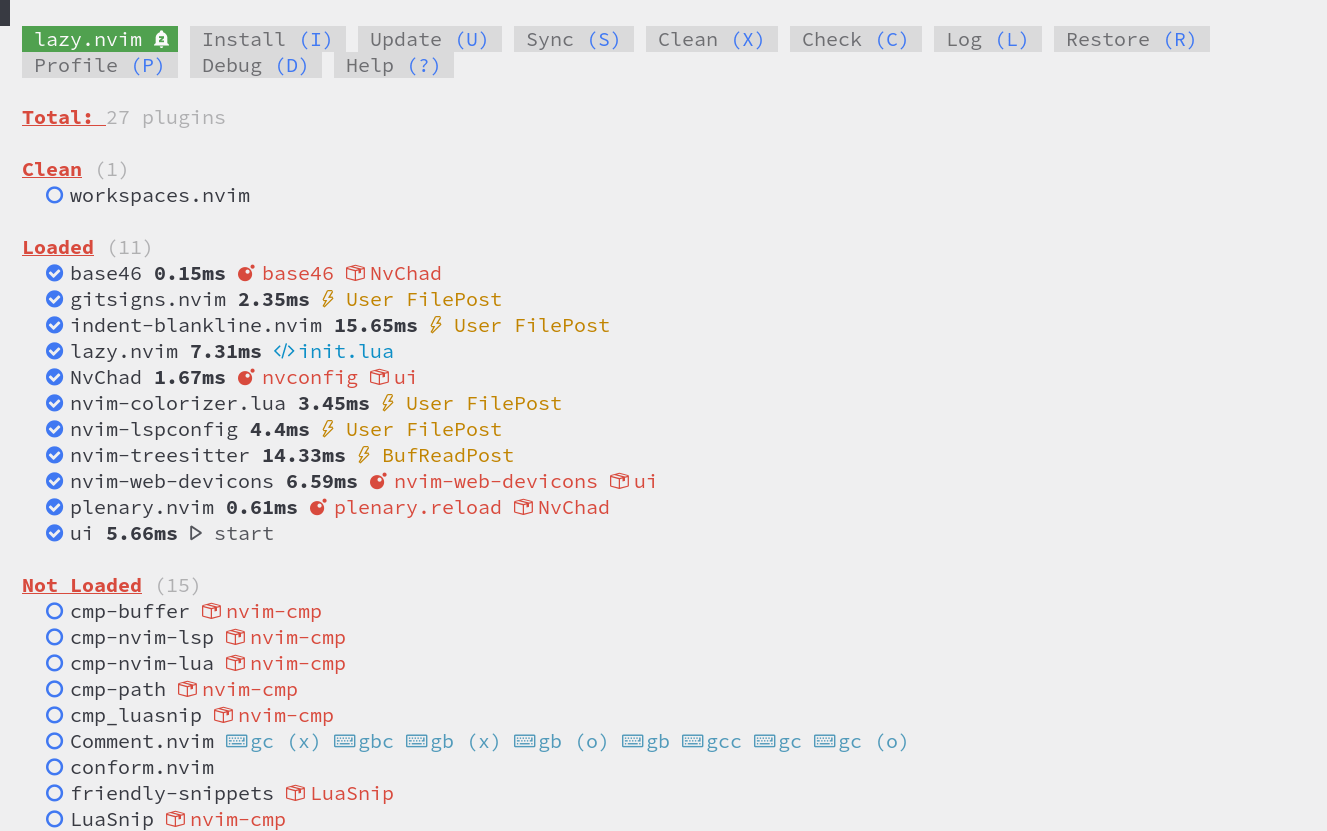Click circle icon next to workspaces.nvim

[55, 195]
